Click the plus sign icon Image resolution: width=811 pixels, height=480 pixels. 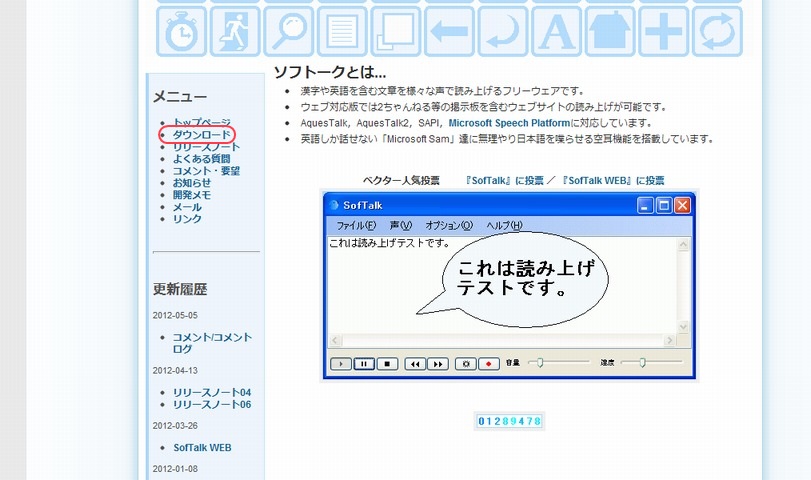click(x=663, y=31)
